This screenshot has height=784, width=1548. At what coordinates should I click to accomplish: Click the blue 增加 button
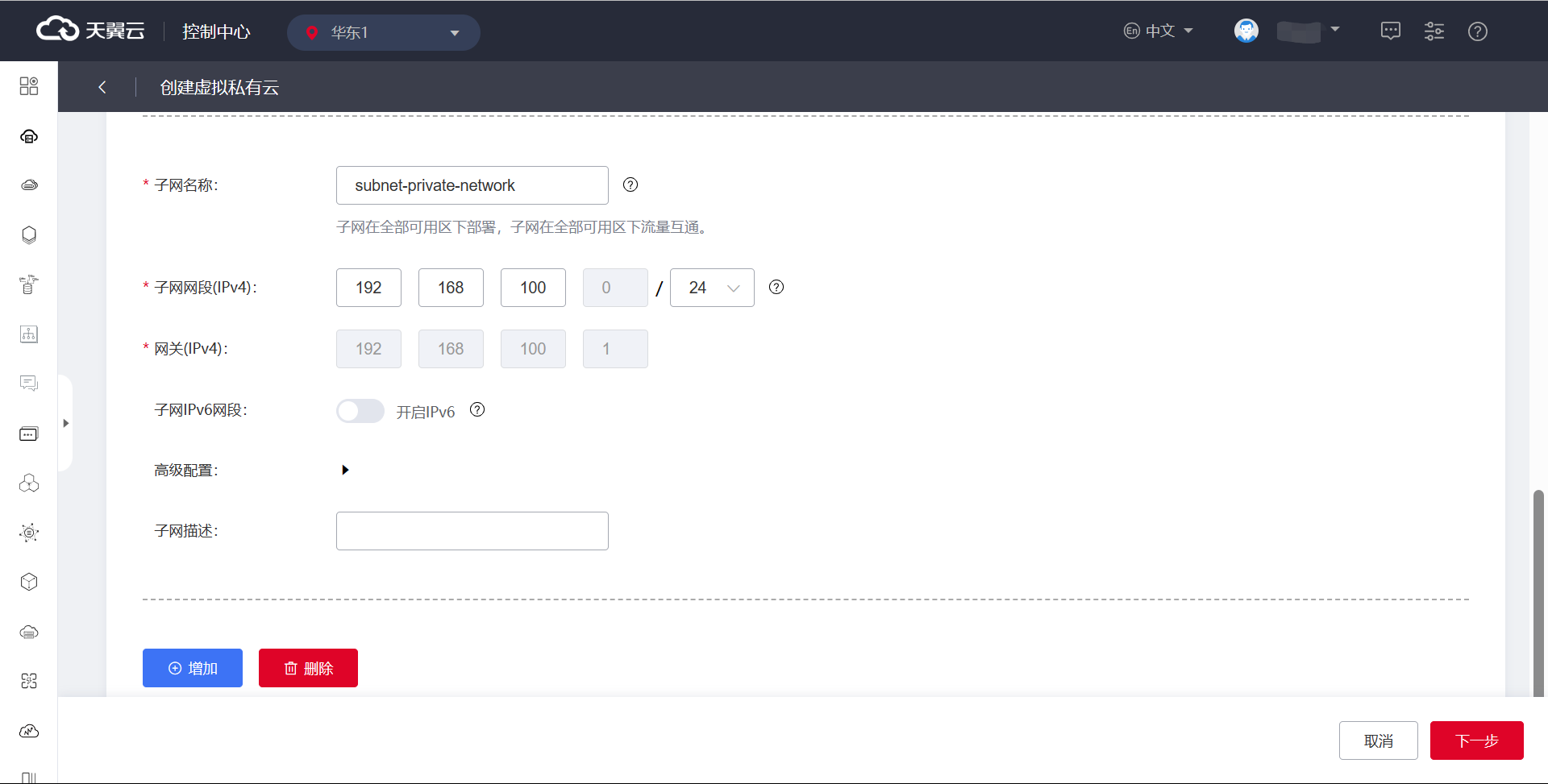coord(193,668)
